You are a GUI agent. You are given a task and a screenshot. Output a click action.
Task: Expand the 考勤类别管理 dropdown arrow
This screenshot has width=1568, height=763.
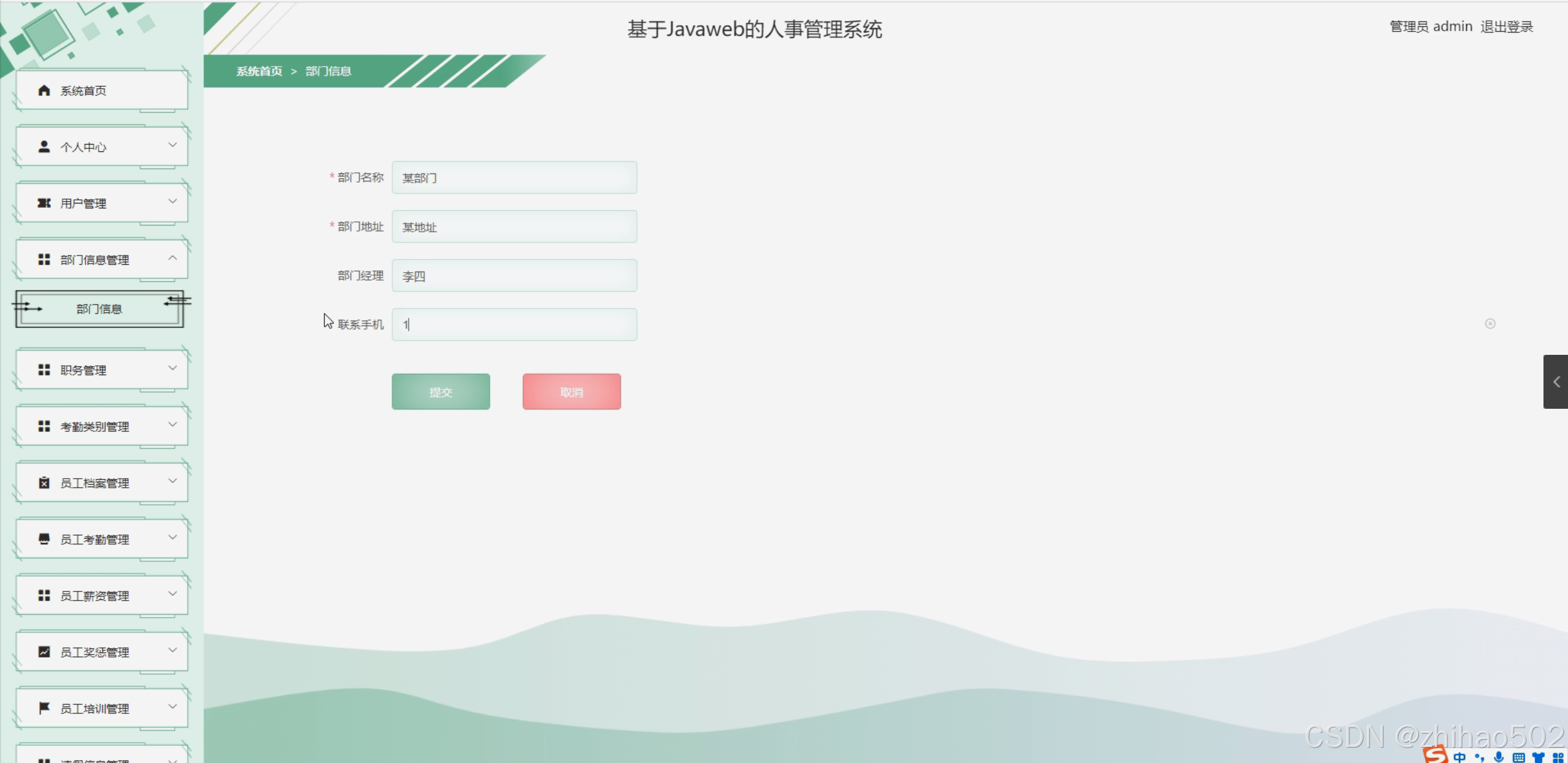172,425
